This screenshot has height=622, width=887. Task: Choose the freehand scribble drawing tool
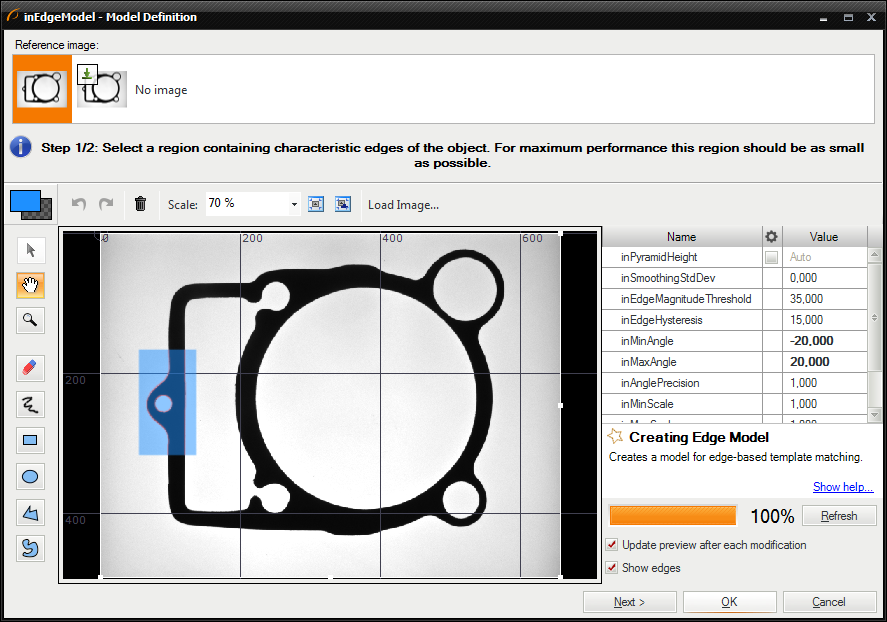[31, 404]
